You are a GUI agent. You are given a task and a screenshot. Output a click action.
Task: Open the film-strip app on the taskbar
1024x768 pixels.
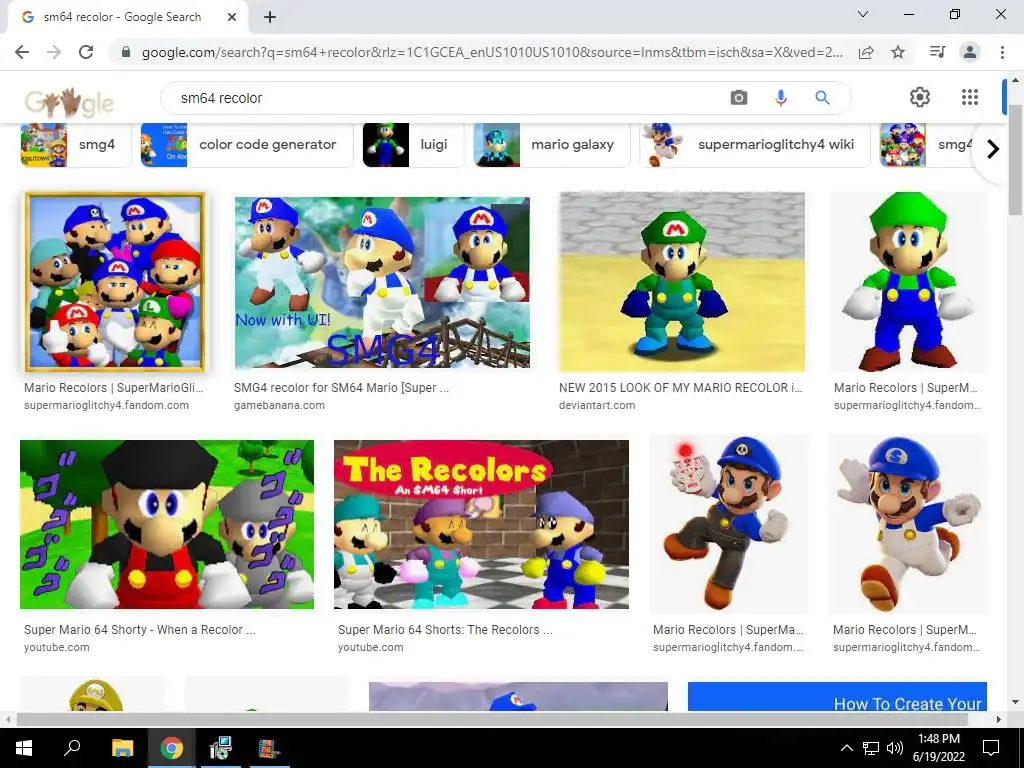[x=268, y=748]
